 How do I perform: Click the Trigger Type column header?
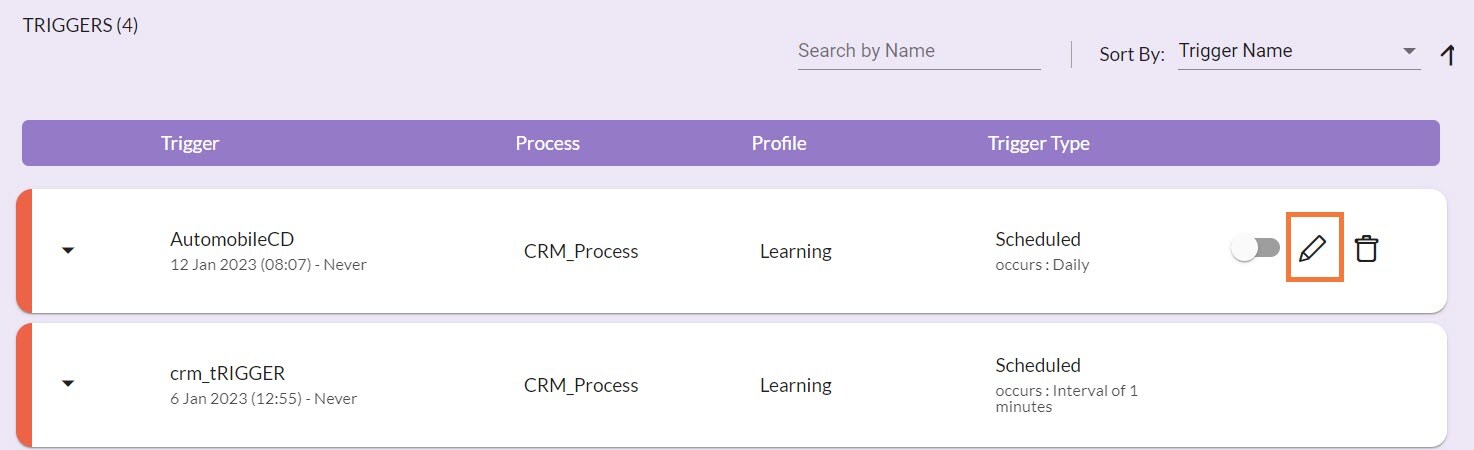[1038, 143]
